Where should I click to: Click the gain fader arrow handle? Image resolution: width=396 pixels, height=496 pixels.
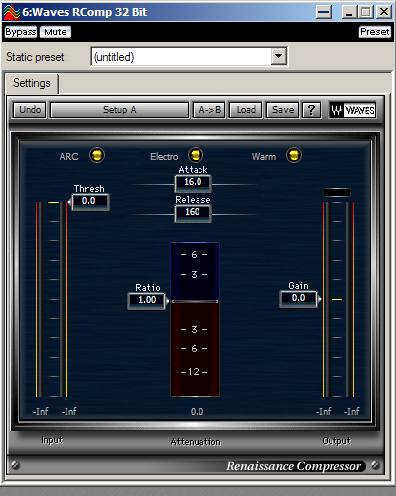(x=319, y=299)
